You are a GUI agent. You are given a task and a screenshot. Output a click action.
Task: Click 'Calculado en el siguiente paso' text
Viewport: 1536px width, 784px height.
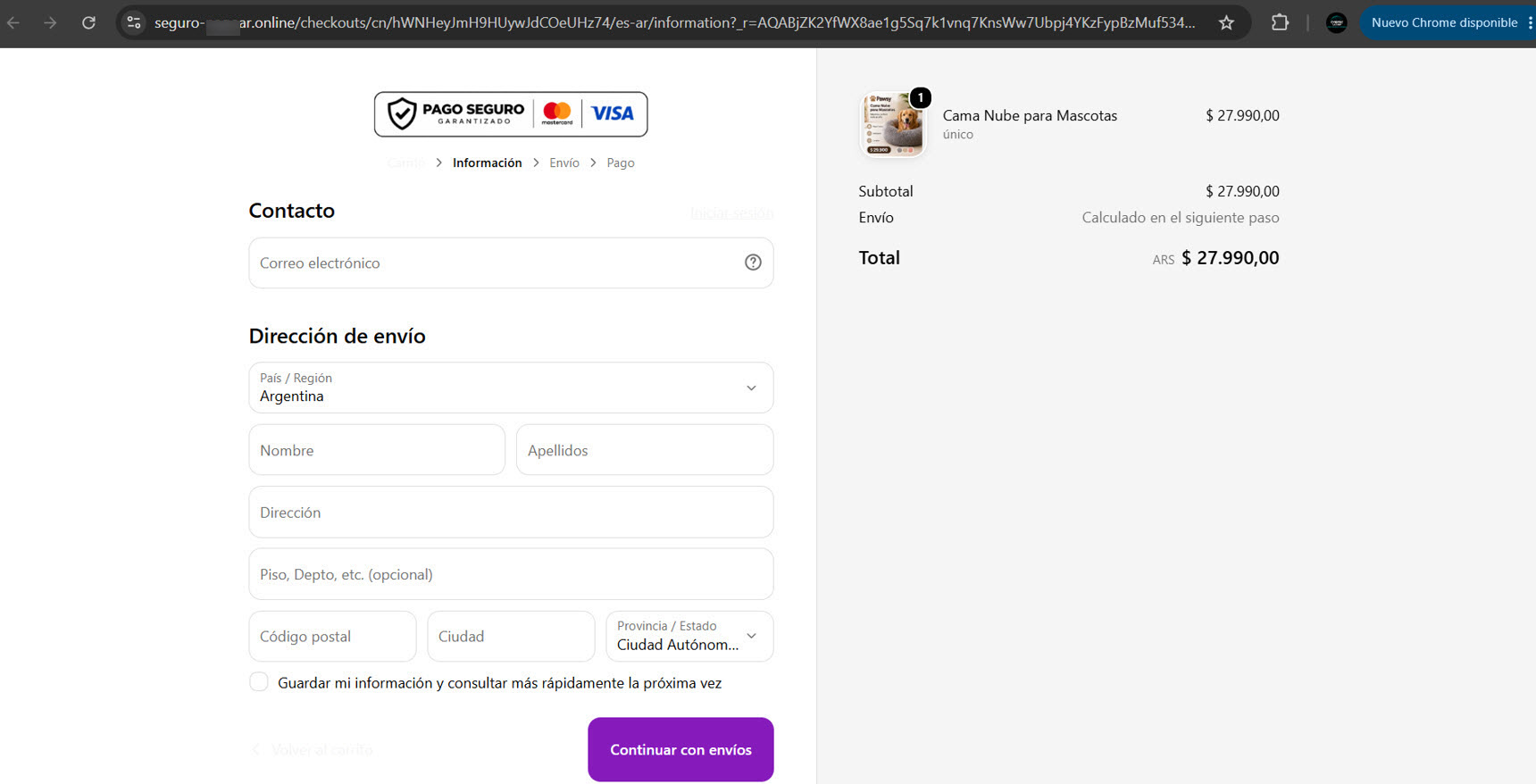click(x=1181, y=218)
